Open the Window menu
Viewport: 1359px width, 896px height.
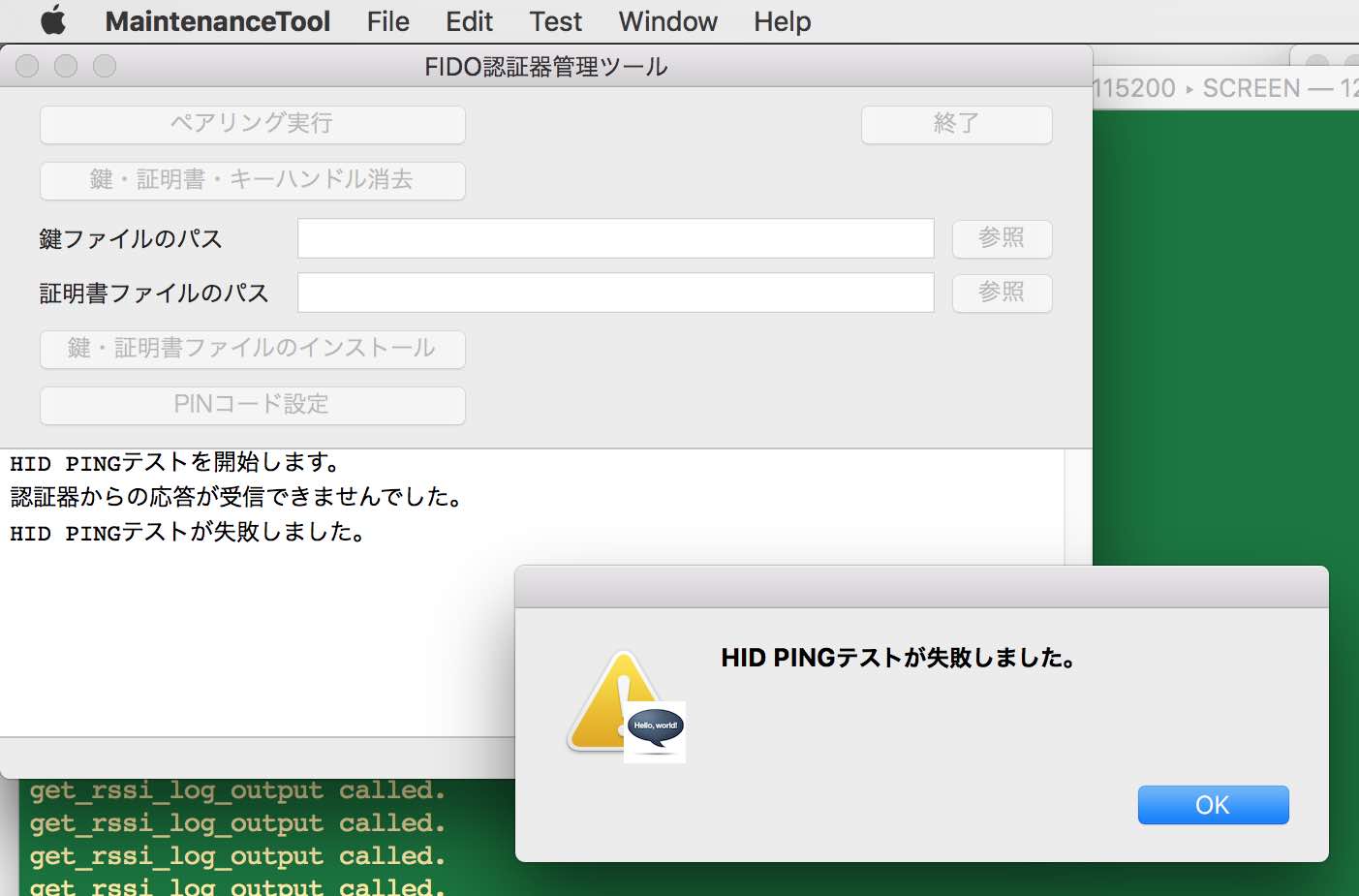point(666,20)
